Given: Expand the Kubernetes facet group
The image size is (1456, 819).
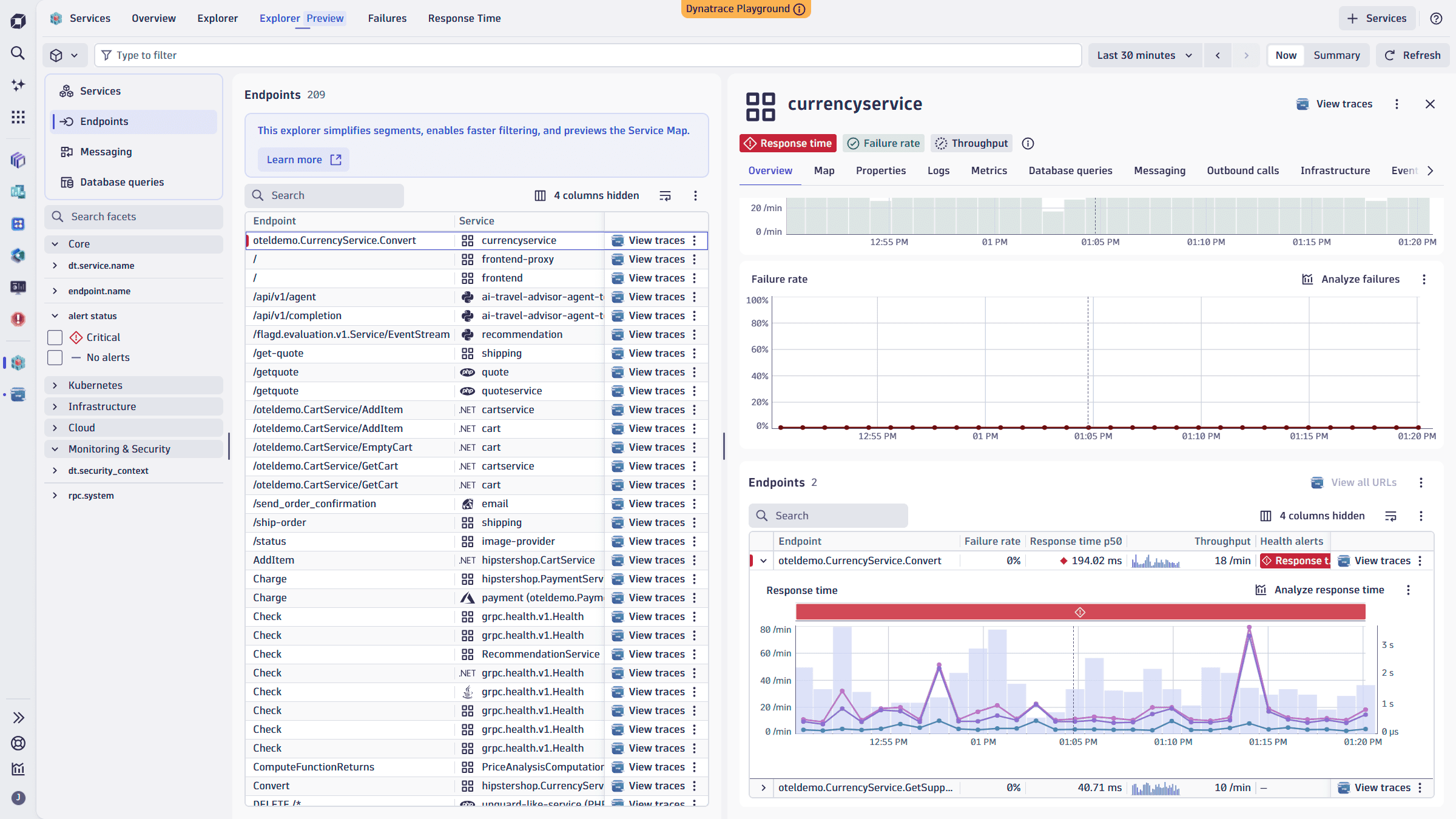Looking at the screenshot, I should pyautogui.click(x=133, y=385).
